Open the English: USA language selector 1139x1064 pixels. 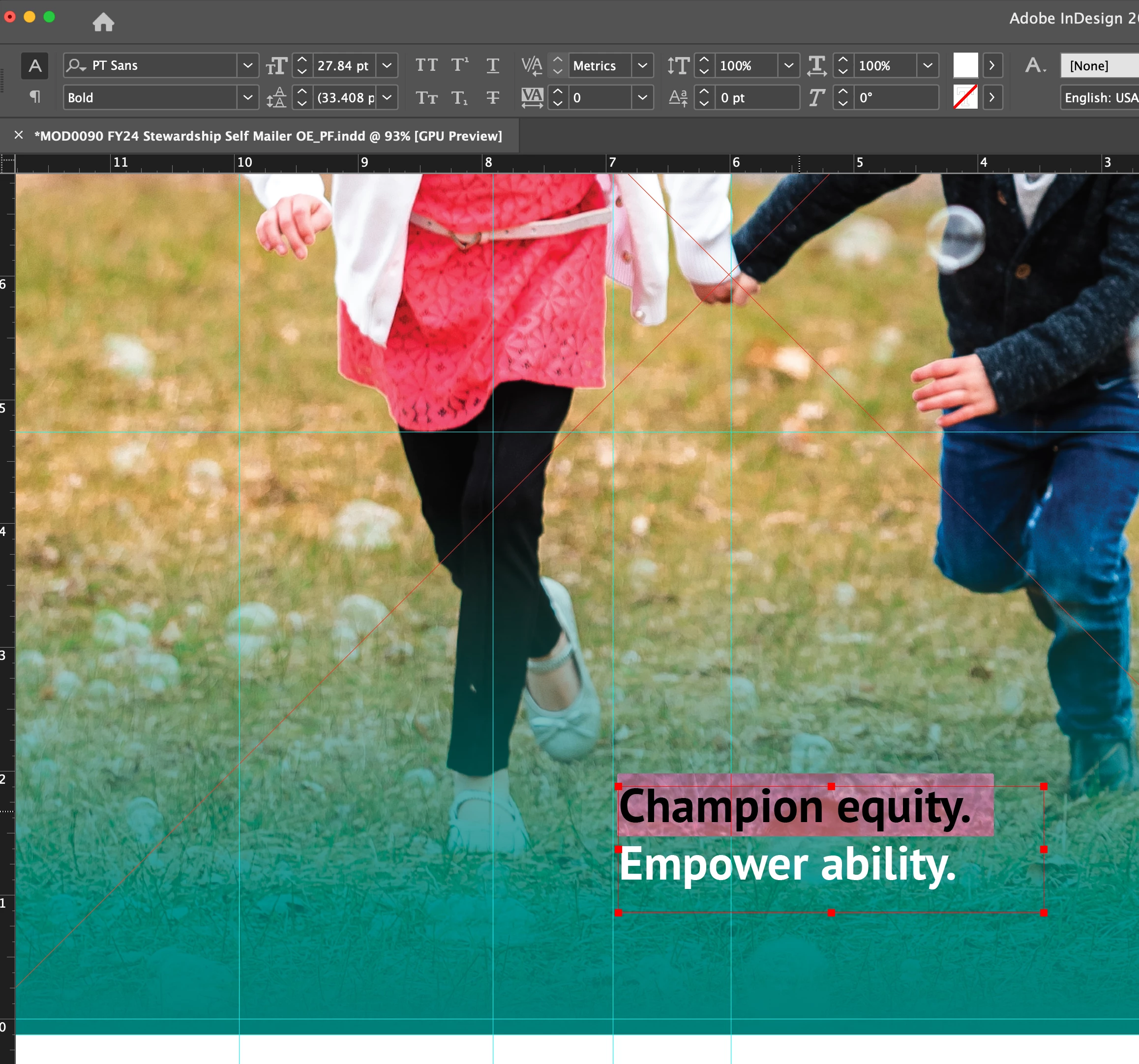(1099, 97)
